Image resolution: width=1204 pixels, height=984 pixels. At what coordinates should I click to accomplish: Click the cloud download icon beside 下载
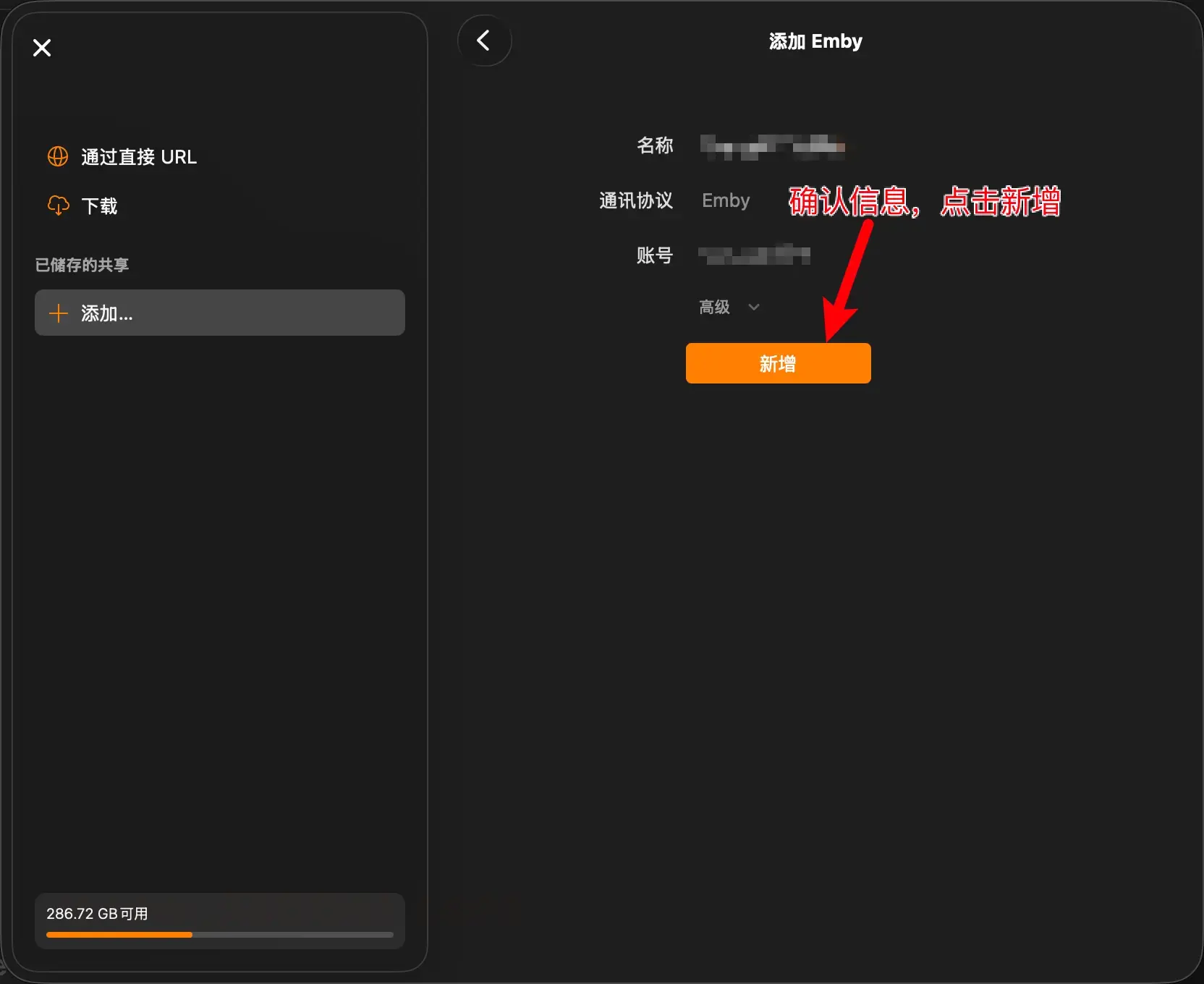[58, 205]
